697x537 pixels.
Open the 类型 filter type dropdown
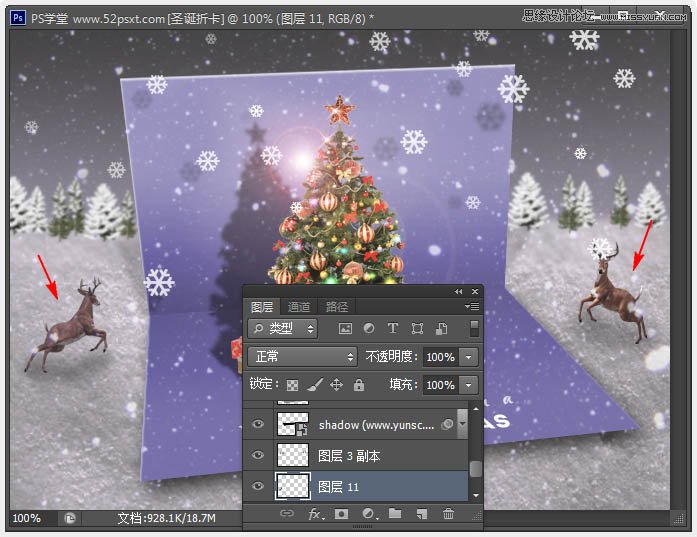pyautogui.click(x=283, y=329)
